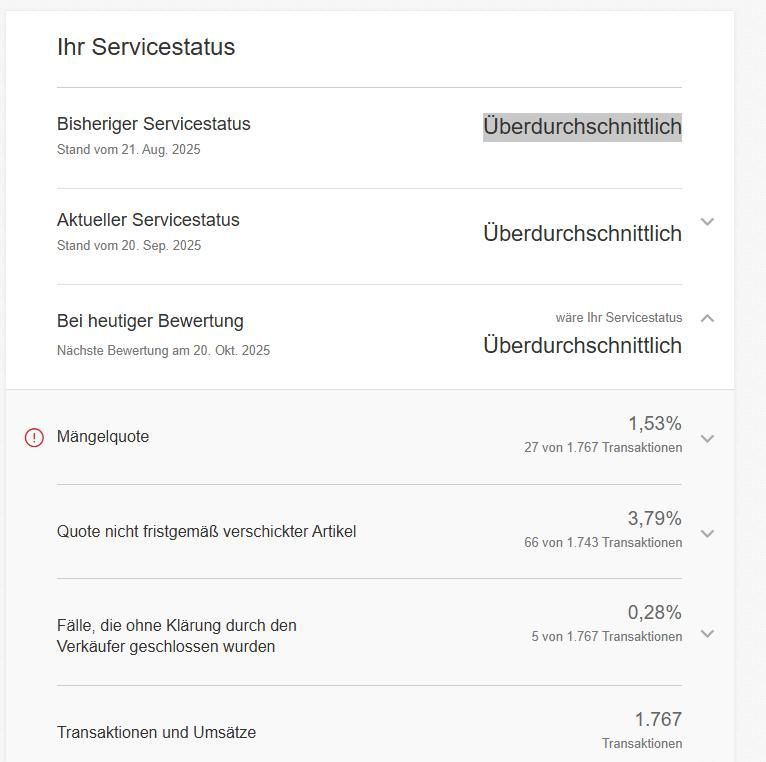Viewport: 766px width, 762px height.
Task: Click the Ihr Servicestatus heading
Action: (x=146, y=47)
